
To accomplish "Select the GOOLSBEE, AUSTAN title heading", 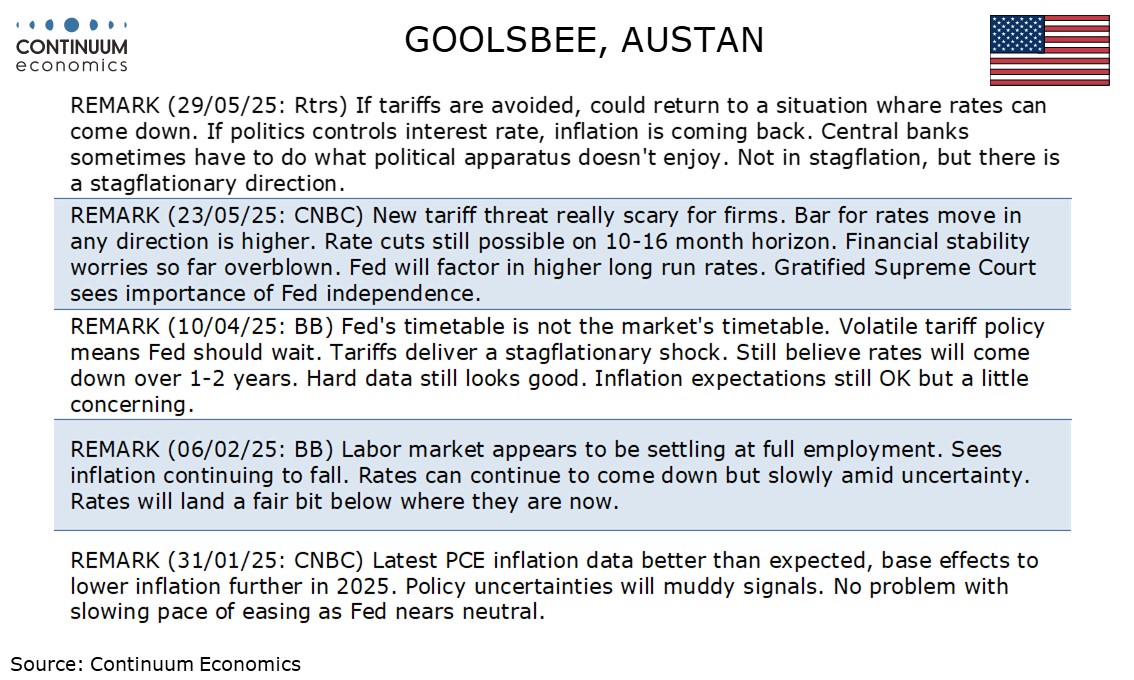I will point(584,40).
